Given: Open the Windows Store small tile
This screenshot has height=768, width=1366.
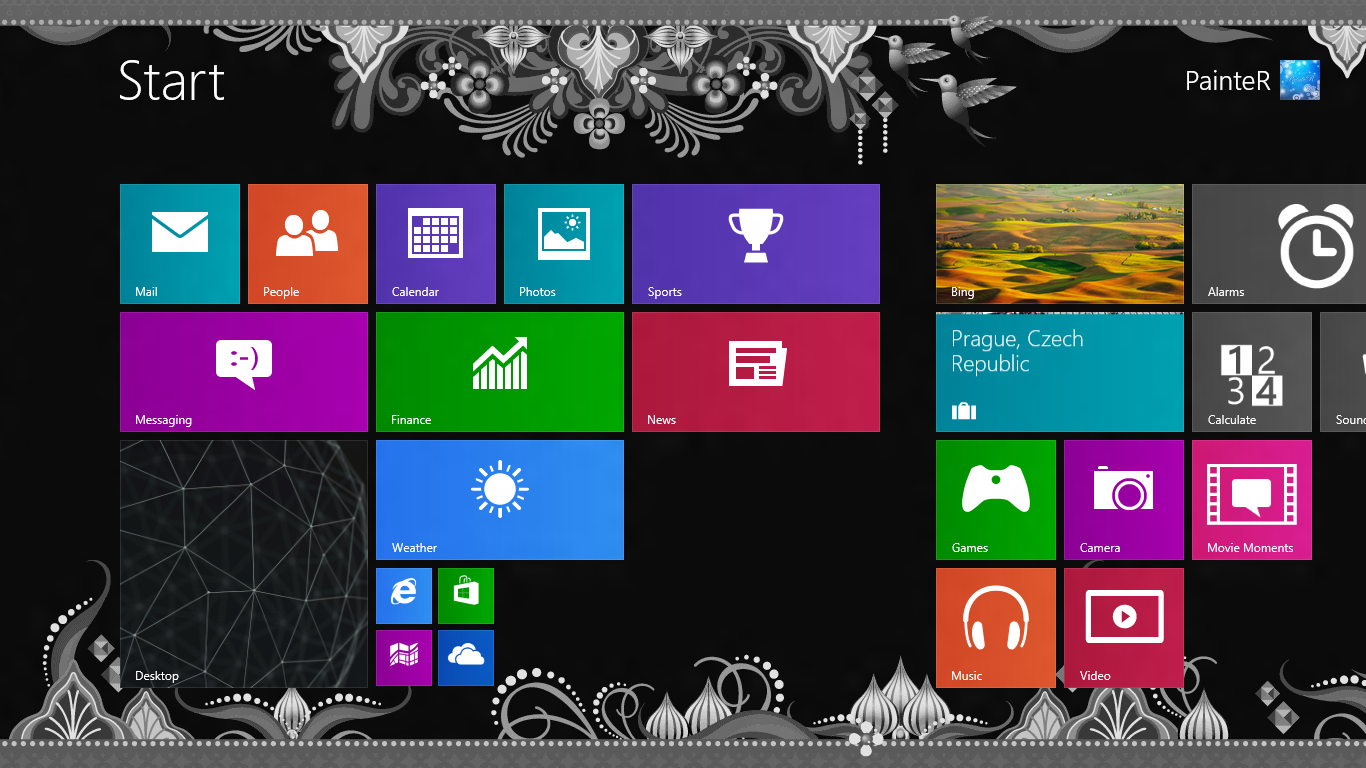Looking at the screenshot, I should 466,595.
